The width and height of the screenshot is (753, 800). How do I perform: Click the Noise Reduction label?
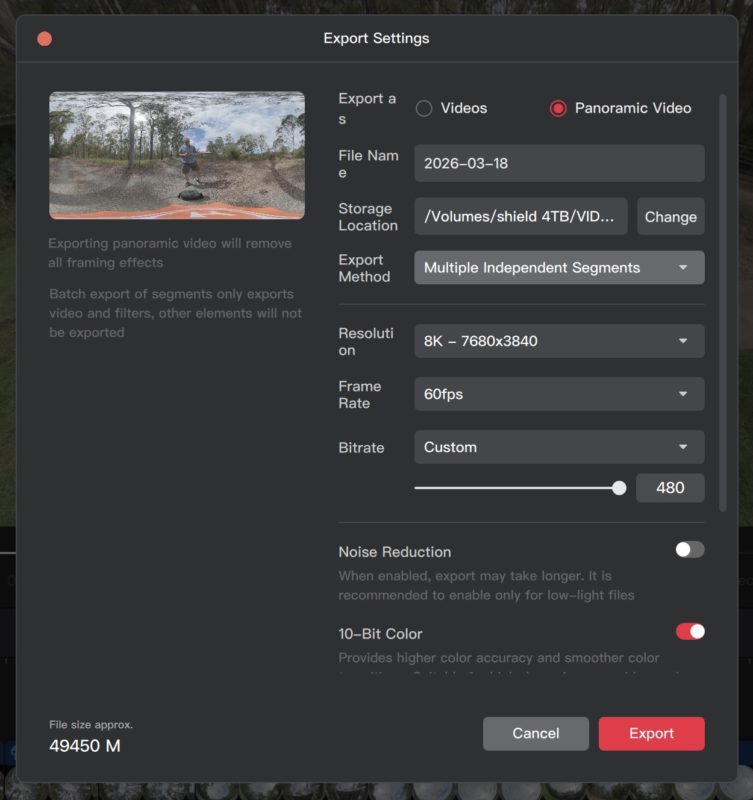pos(395,552)
